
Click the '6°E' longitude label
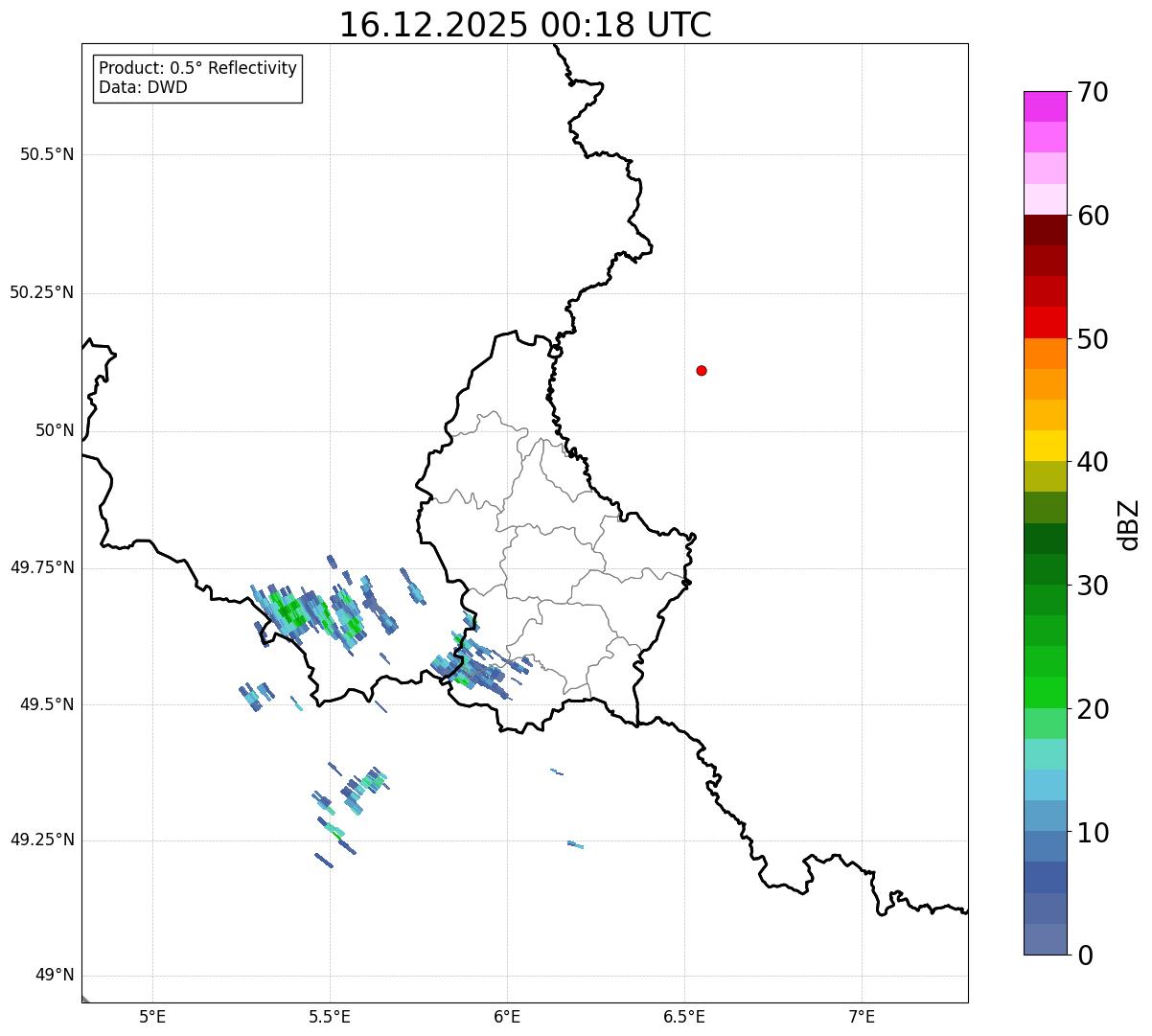pos(508,1016)
